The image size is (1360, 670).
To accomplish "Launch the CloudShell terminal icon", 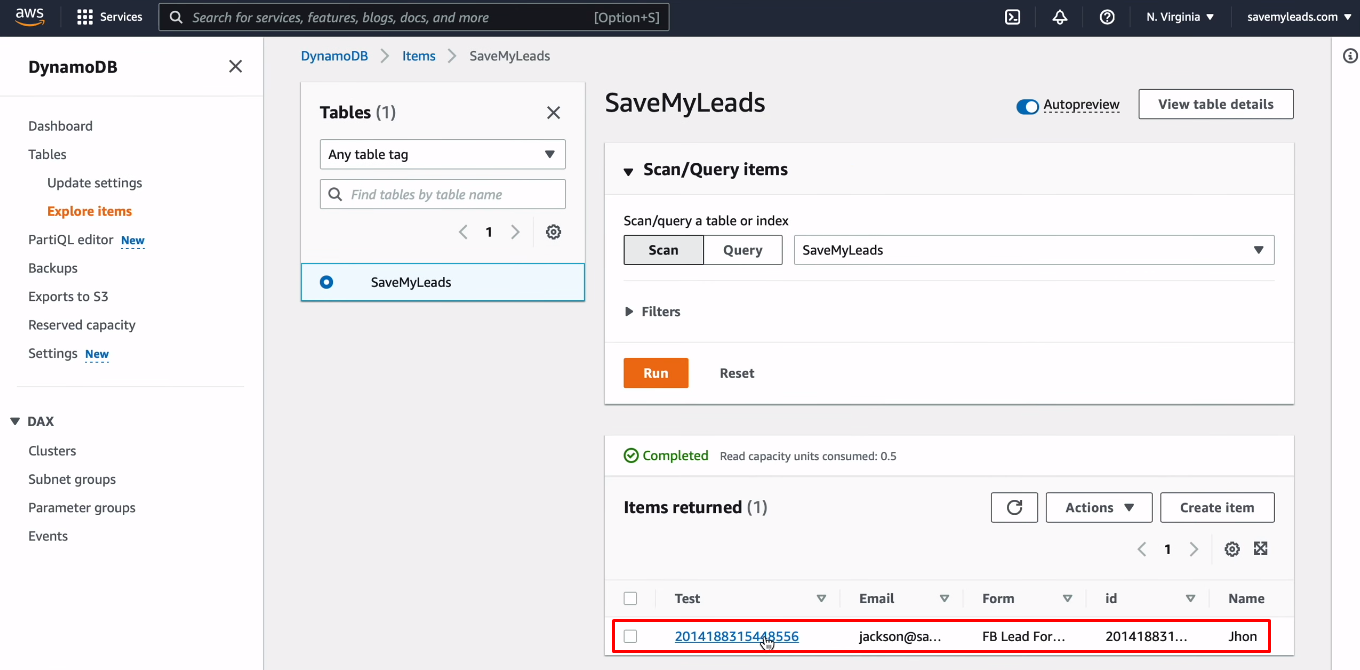I will (1012, 17).
